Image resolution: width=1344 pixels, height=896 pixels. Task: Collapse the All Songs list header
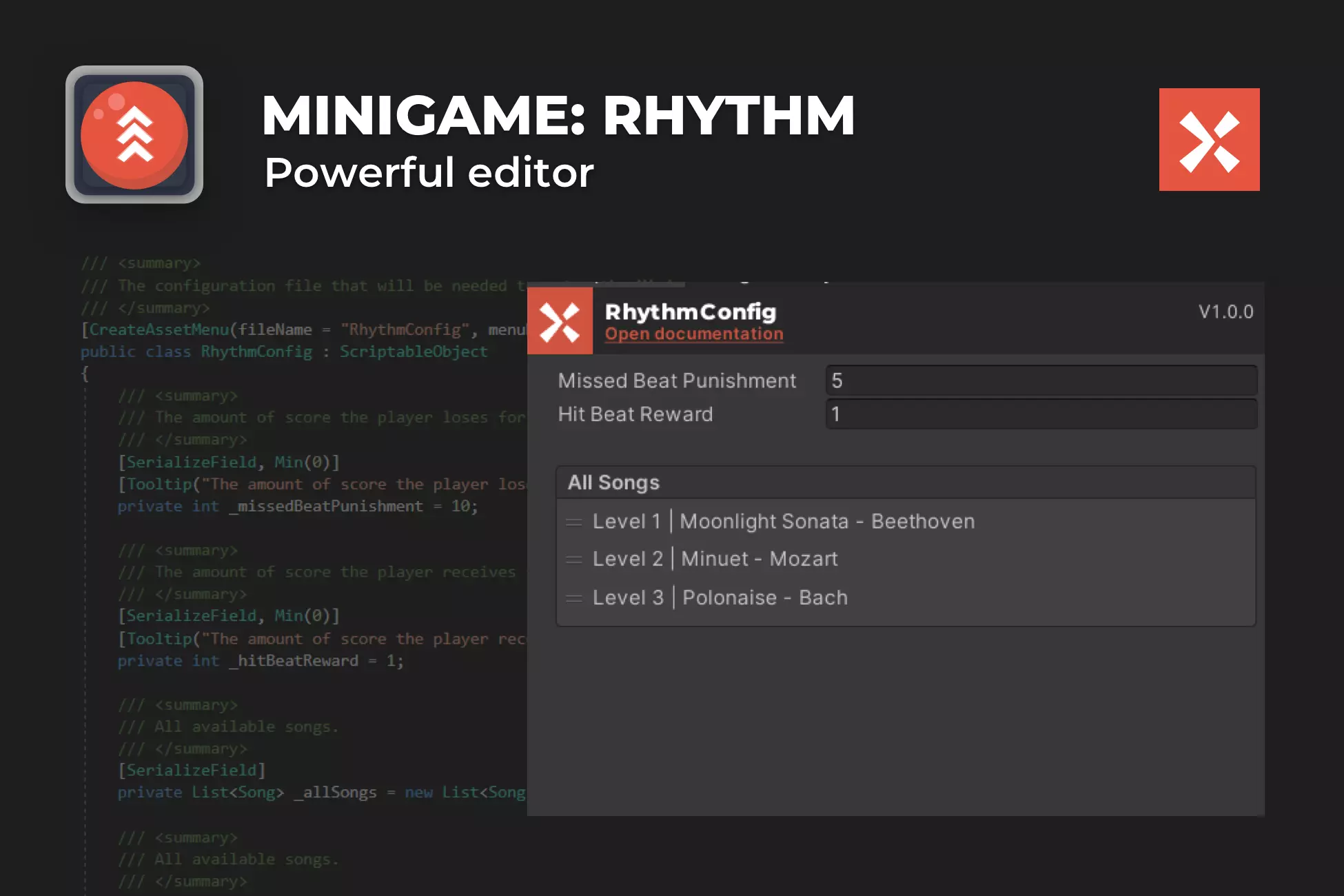coord(613,482)
